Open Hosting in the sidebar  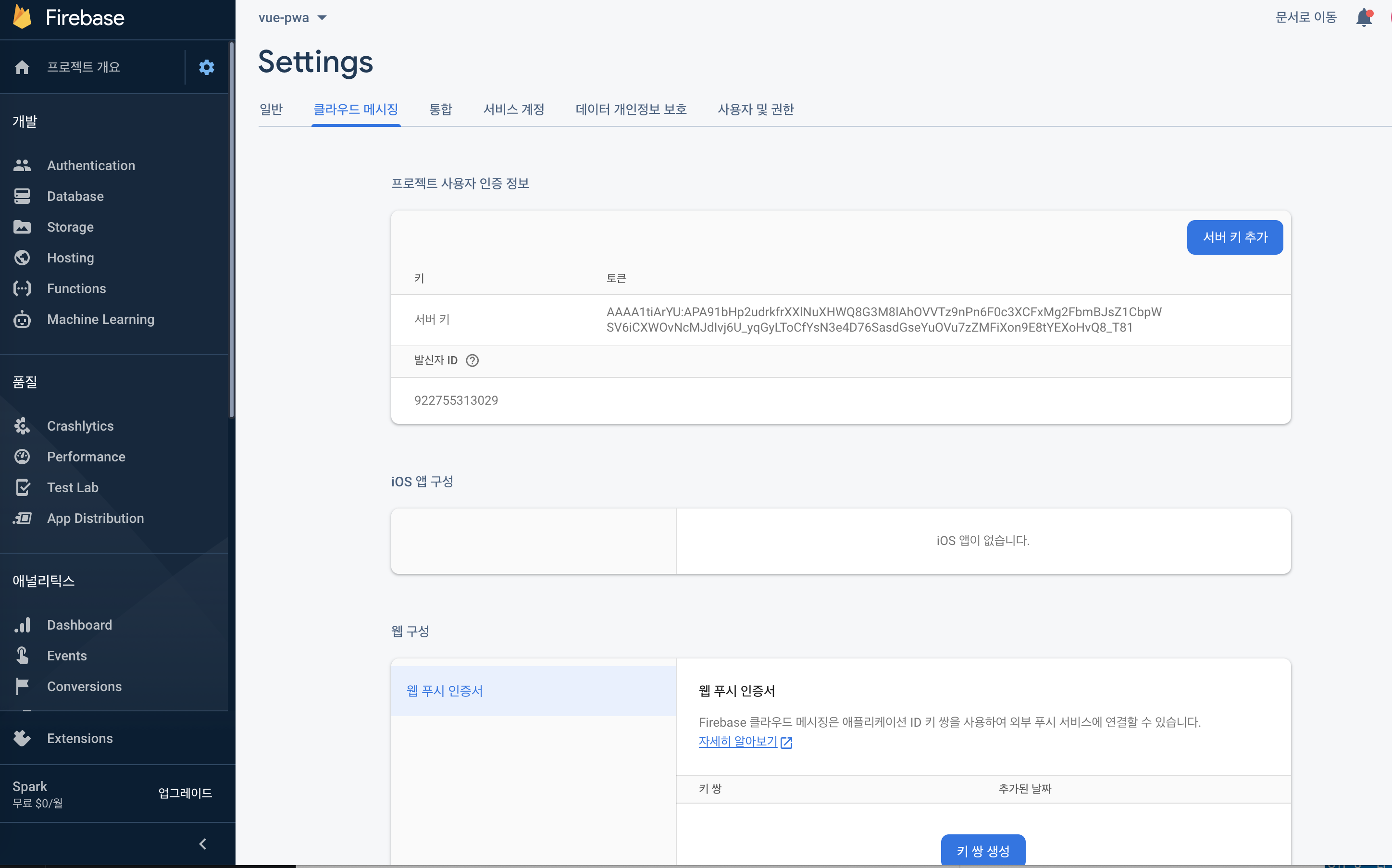70,258
